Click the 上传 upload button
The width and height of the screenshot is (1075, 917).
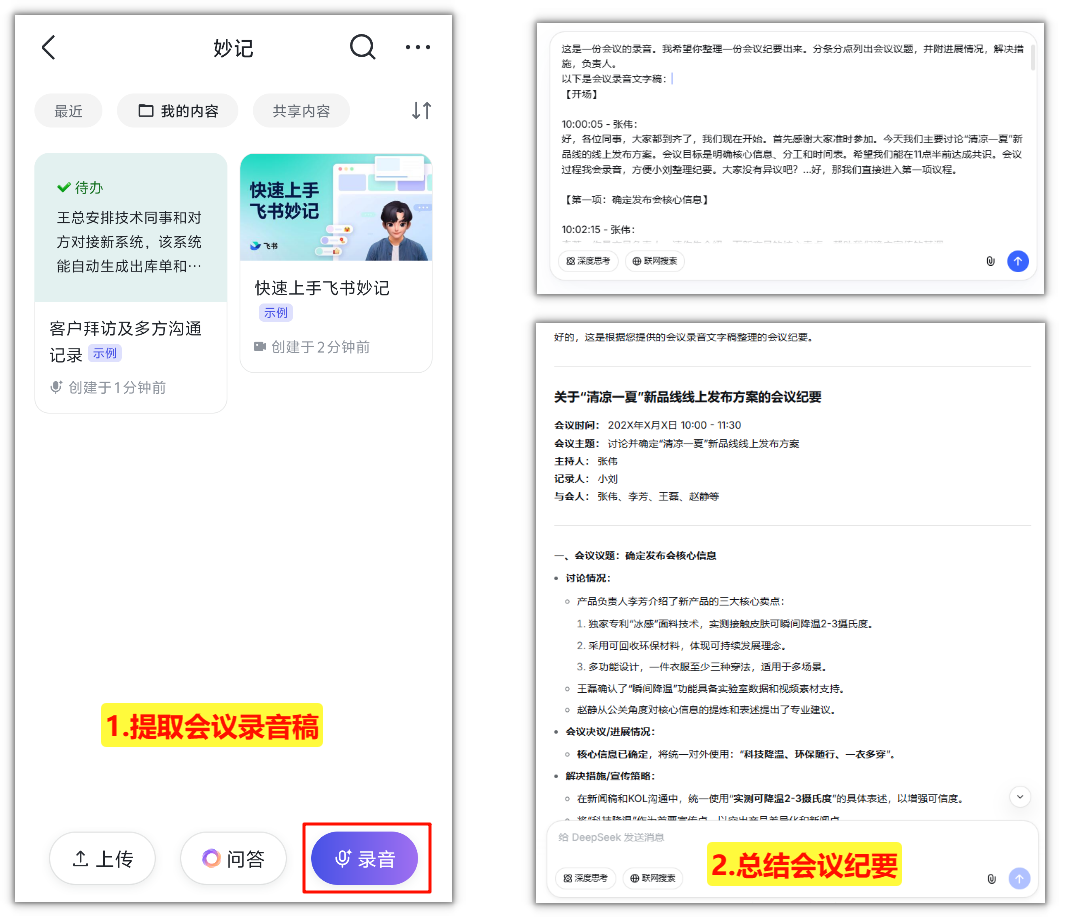coord(102,859)
